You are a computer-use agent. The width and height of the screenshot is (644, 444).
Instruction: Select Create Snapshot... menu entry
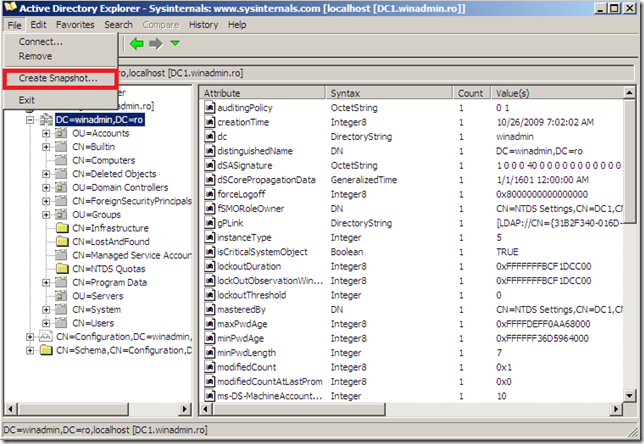click(60, 79)
